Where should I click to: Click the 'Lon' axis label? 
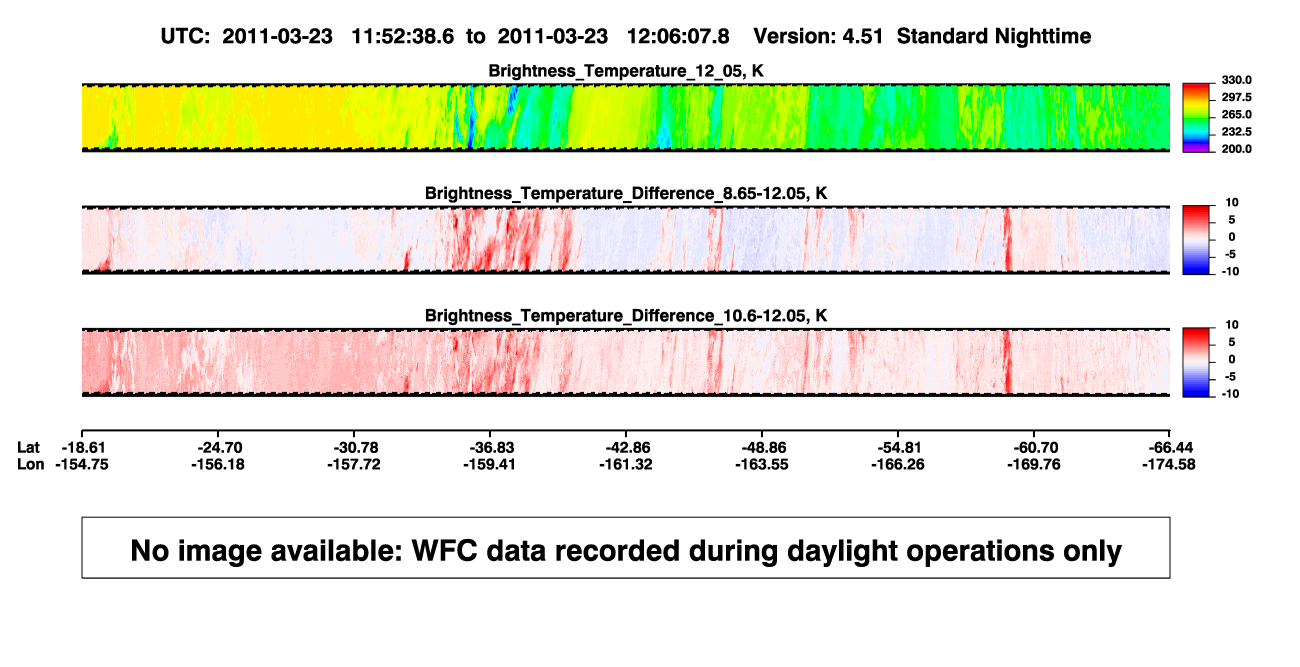[30, 464]
